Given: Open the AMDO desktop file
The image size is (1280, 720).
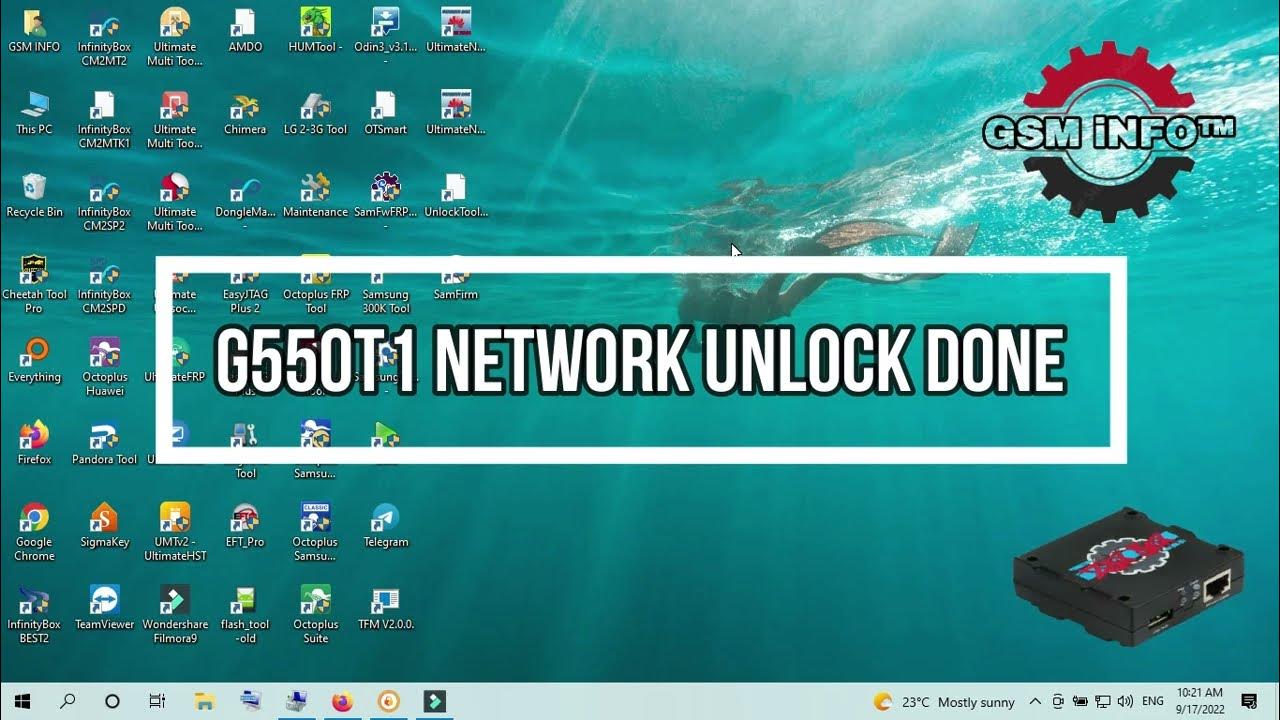Looking at the screenshot, I should (x=245, y=30).
